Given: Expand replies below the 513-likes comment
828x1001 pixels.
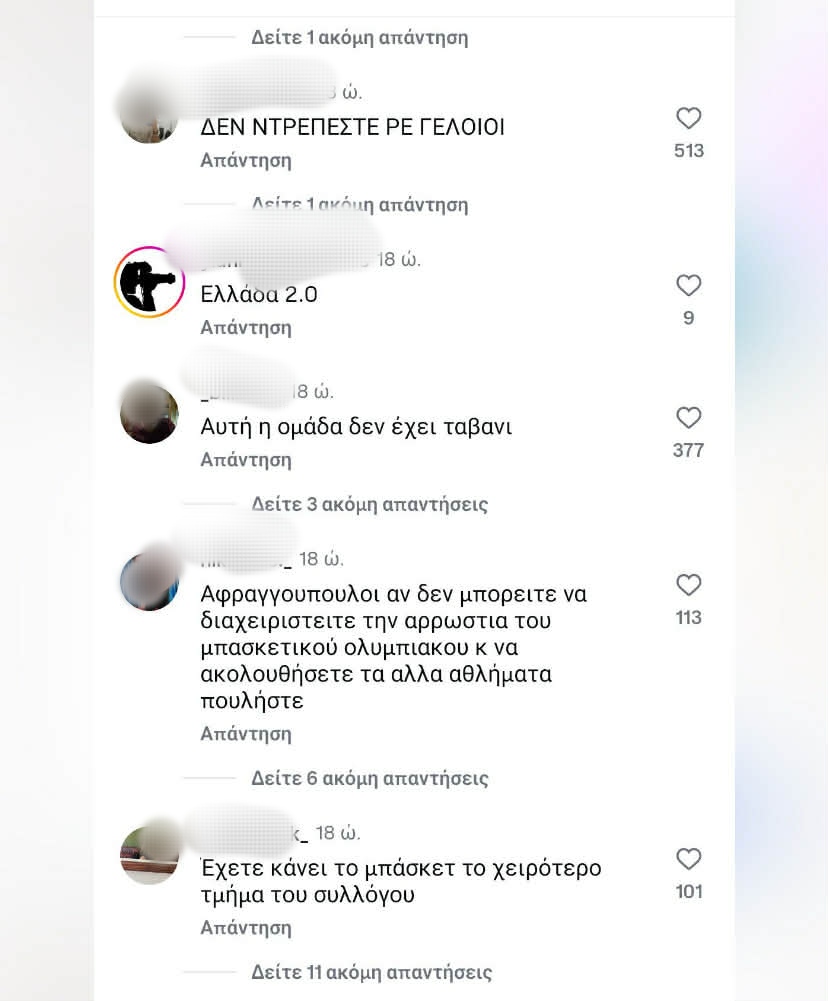Looking at the screenshot, I should (x=359, y=205).
